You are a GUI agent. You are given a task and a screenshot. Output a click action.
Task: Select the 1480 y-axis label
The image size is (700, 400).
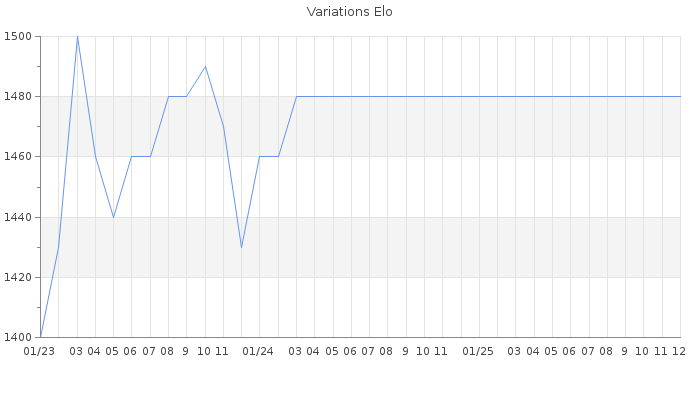[x=19, y=97]
